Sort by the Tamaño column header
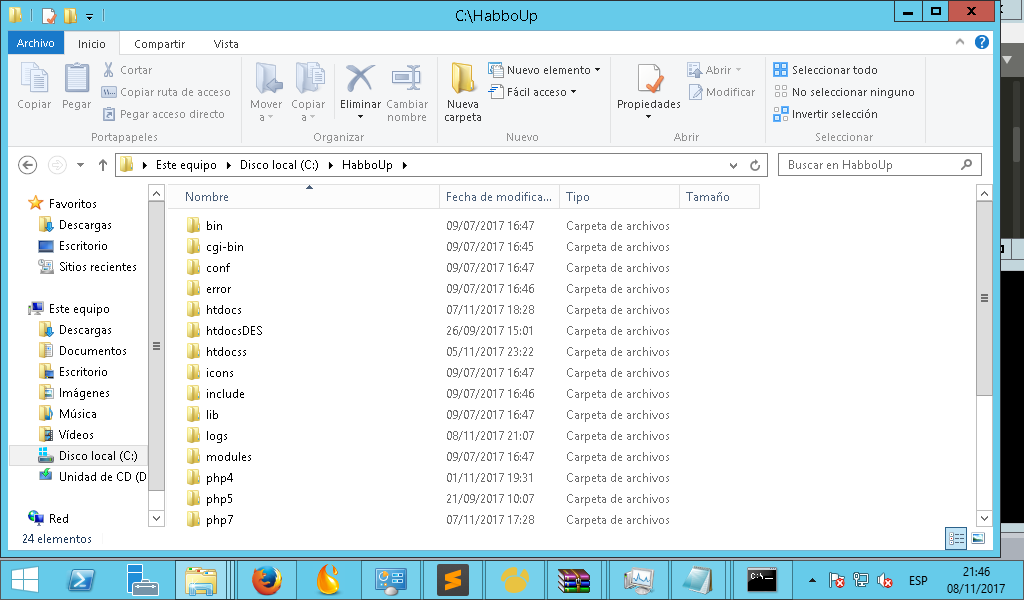Screen dimensions: 1024x600 (719, 197)
